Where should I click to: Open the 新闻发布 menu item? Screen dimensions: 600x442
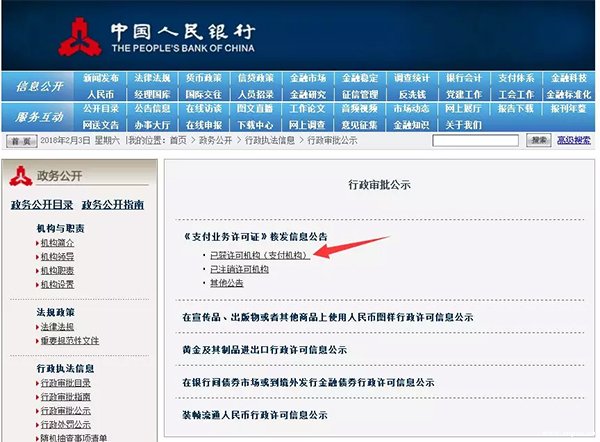[101, 78]
